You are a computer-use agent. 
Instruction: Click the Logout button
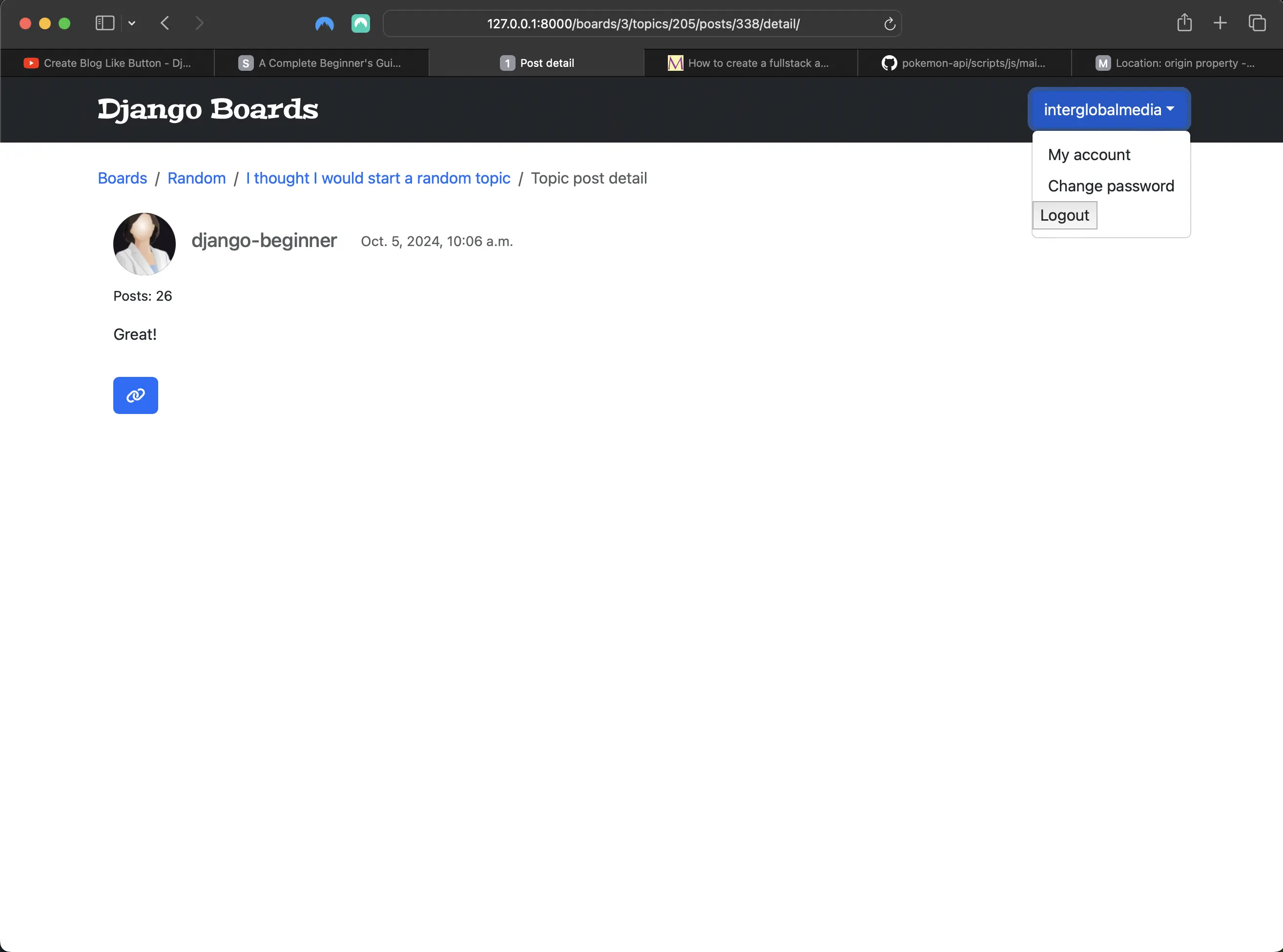tap(1065, 215)
